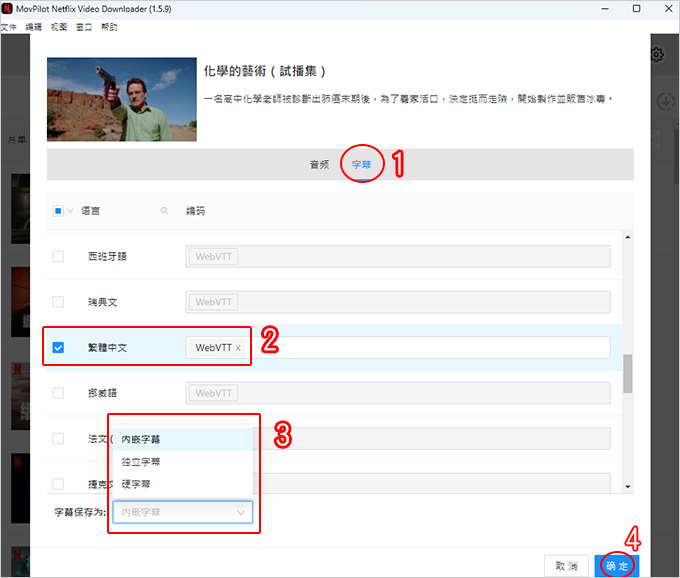Open the 瑞典文 encoding field
680x578 pixels.
(x=398, y=302)
